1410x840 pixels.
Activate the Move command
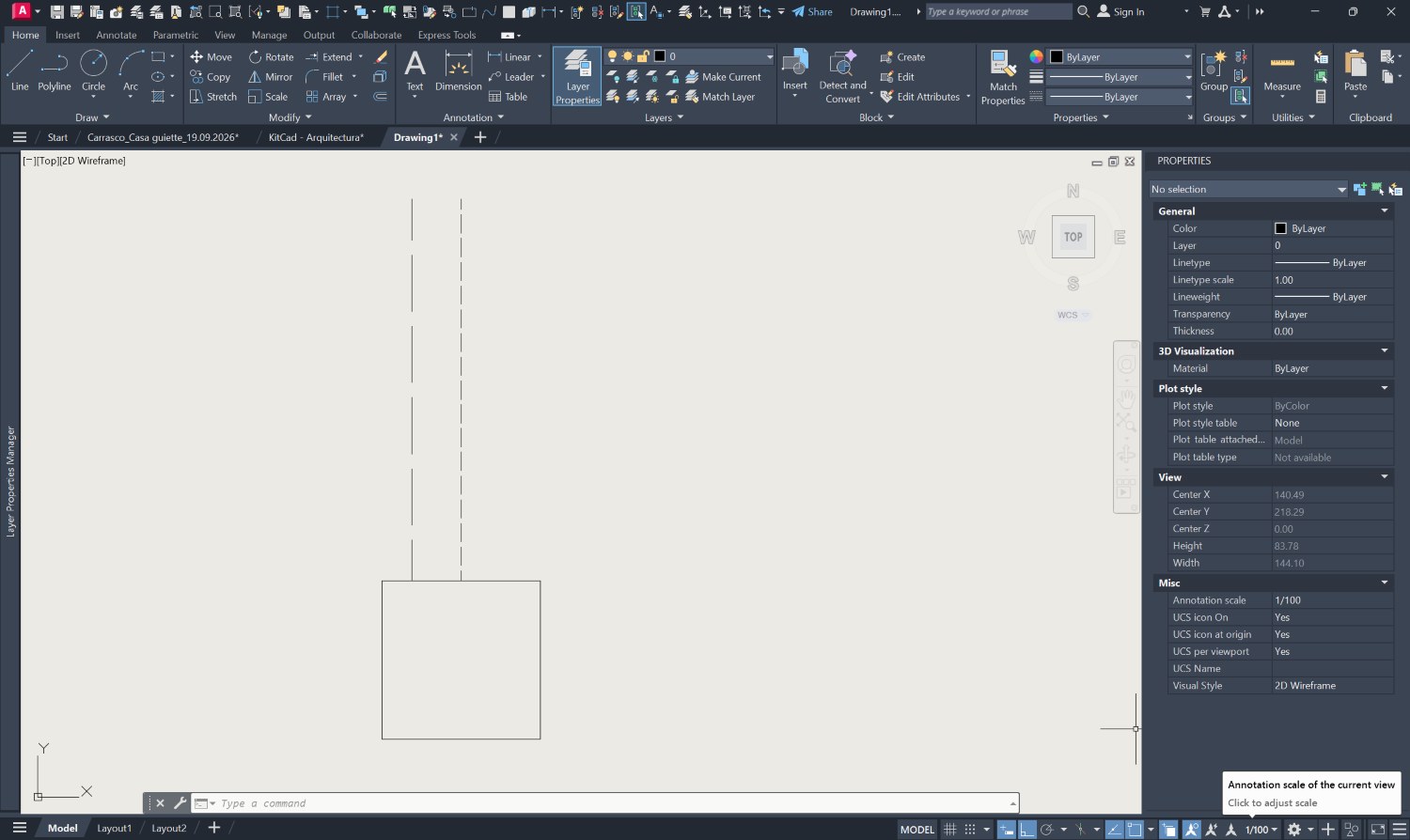point(211,57)
